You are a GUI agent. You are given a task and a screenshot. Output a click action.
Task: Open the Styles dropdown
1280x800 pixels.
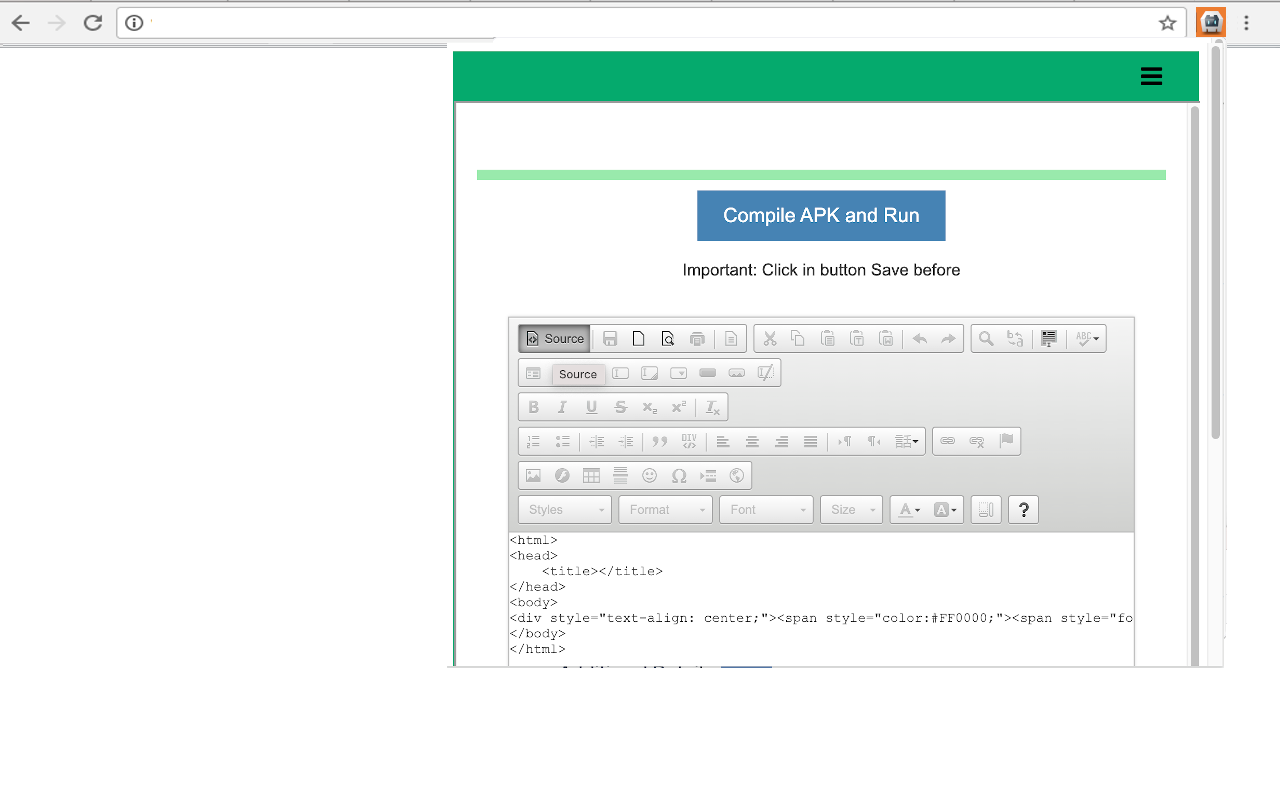[565, 510]
